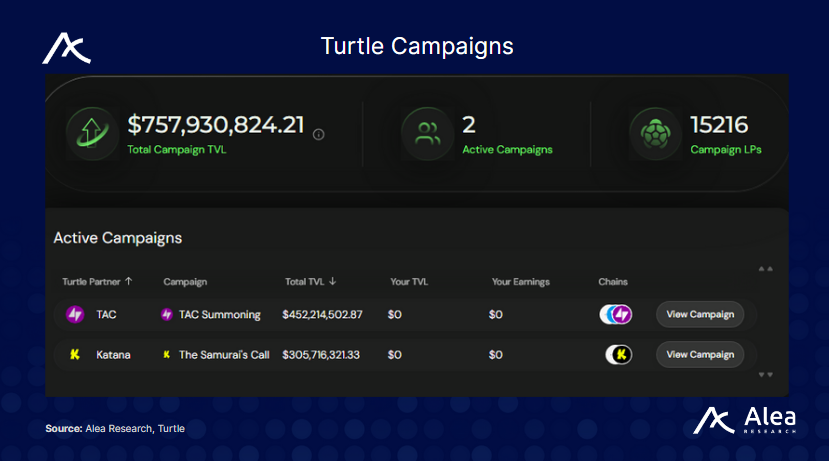This screenshot has width=829, height=461.
Task: Click the Katana row chain icon
Action: (619, 355)
